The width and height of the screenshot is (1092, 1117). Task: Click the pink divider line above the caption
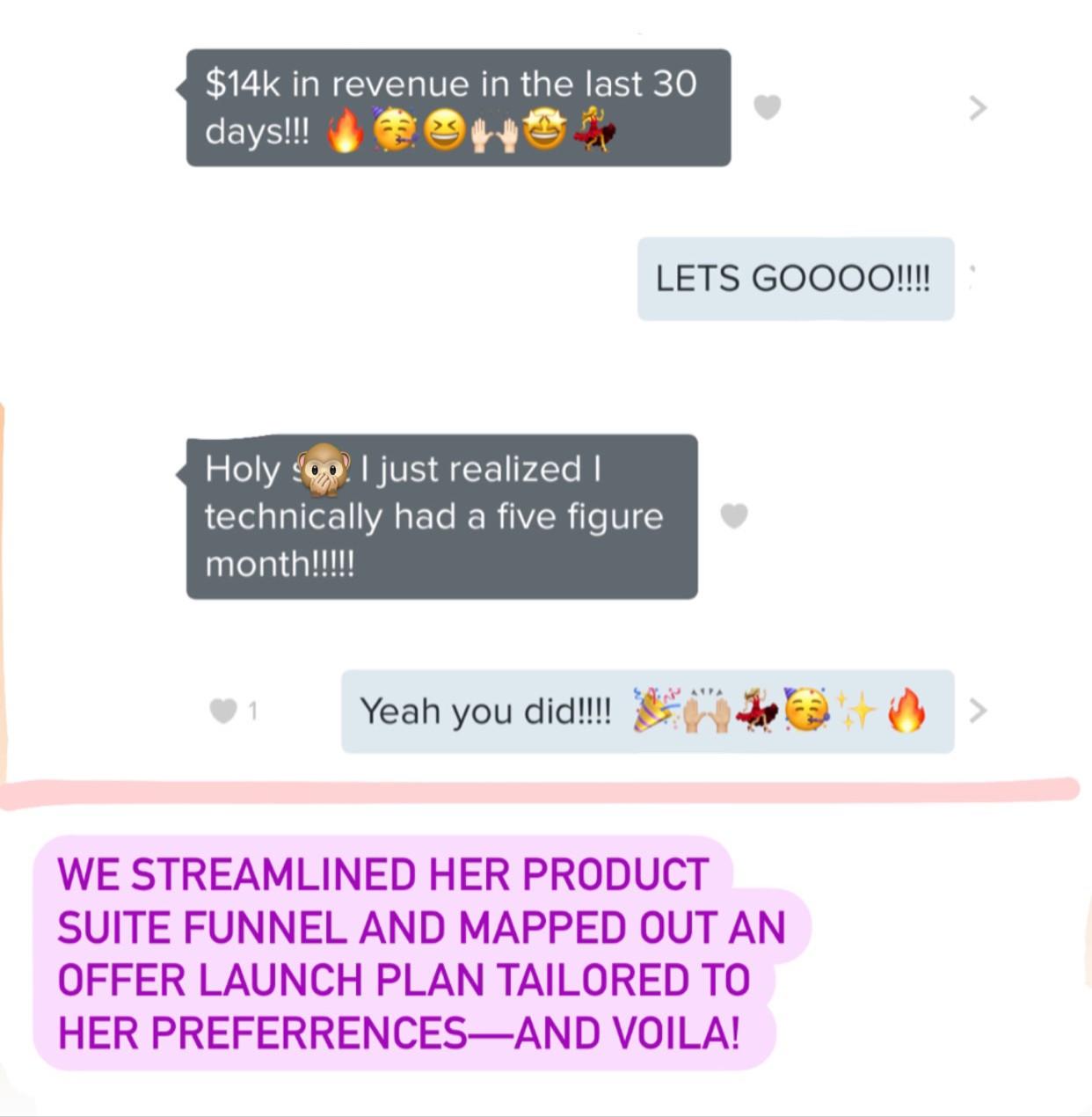click(540, 791)
